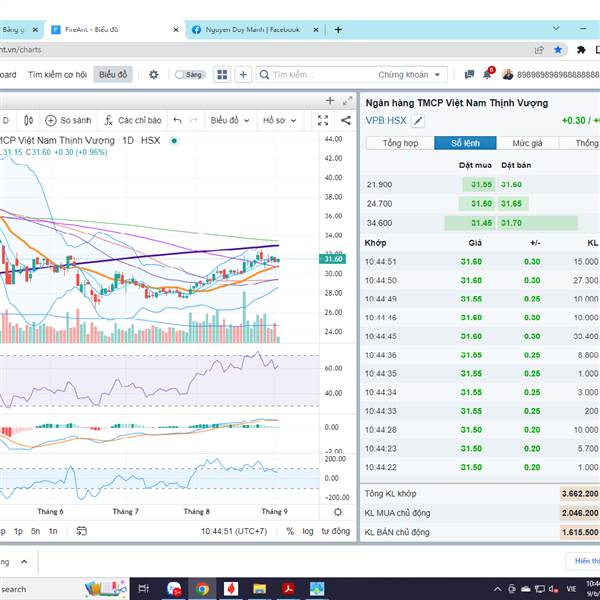Close the FireAnt browser tab
The width and height of the screenshot is (600, 600).
pos(176,30)
